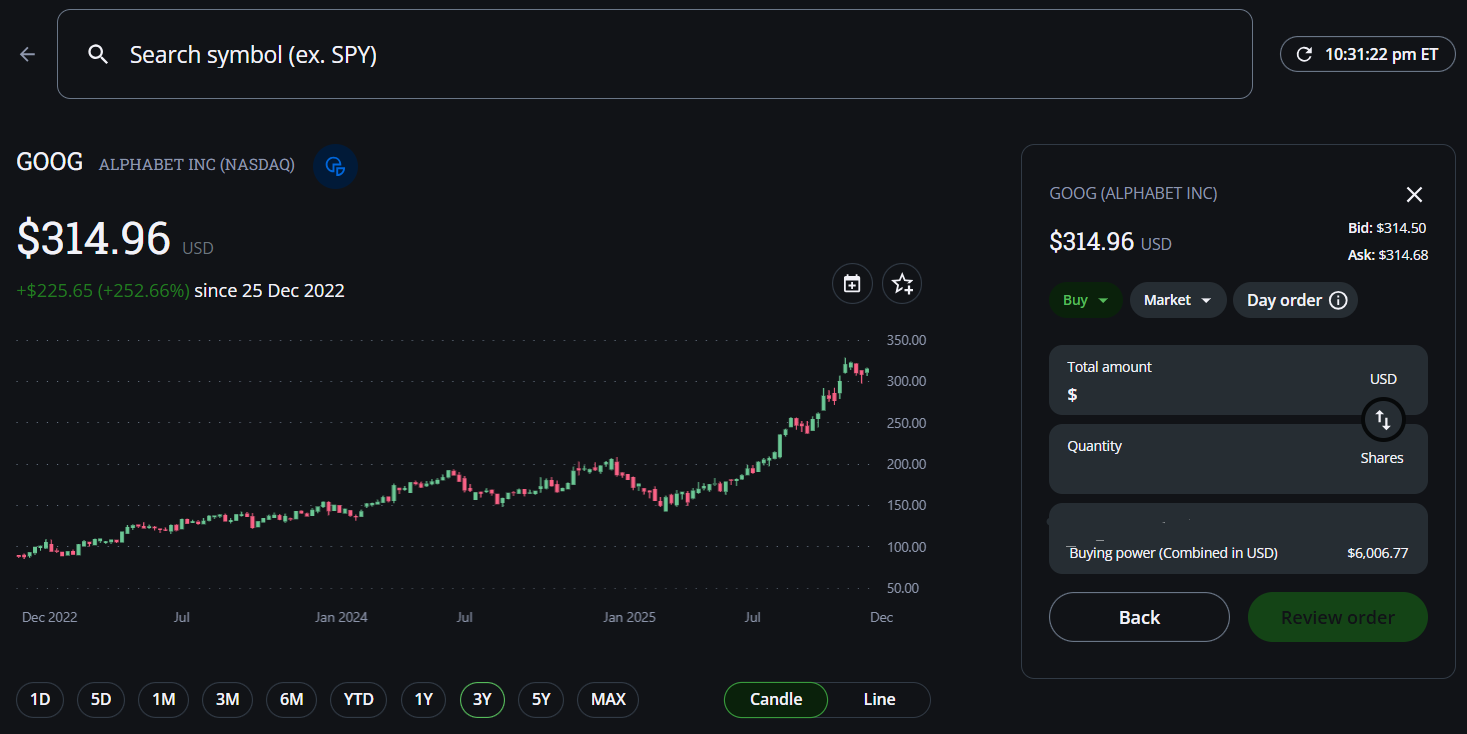The image size is (1467, 734).
Task: Open the calendar events icon above the chart
Action: pos(852,284)
